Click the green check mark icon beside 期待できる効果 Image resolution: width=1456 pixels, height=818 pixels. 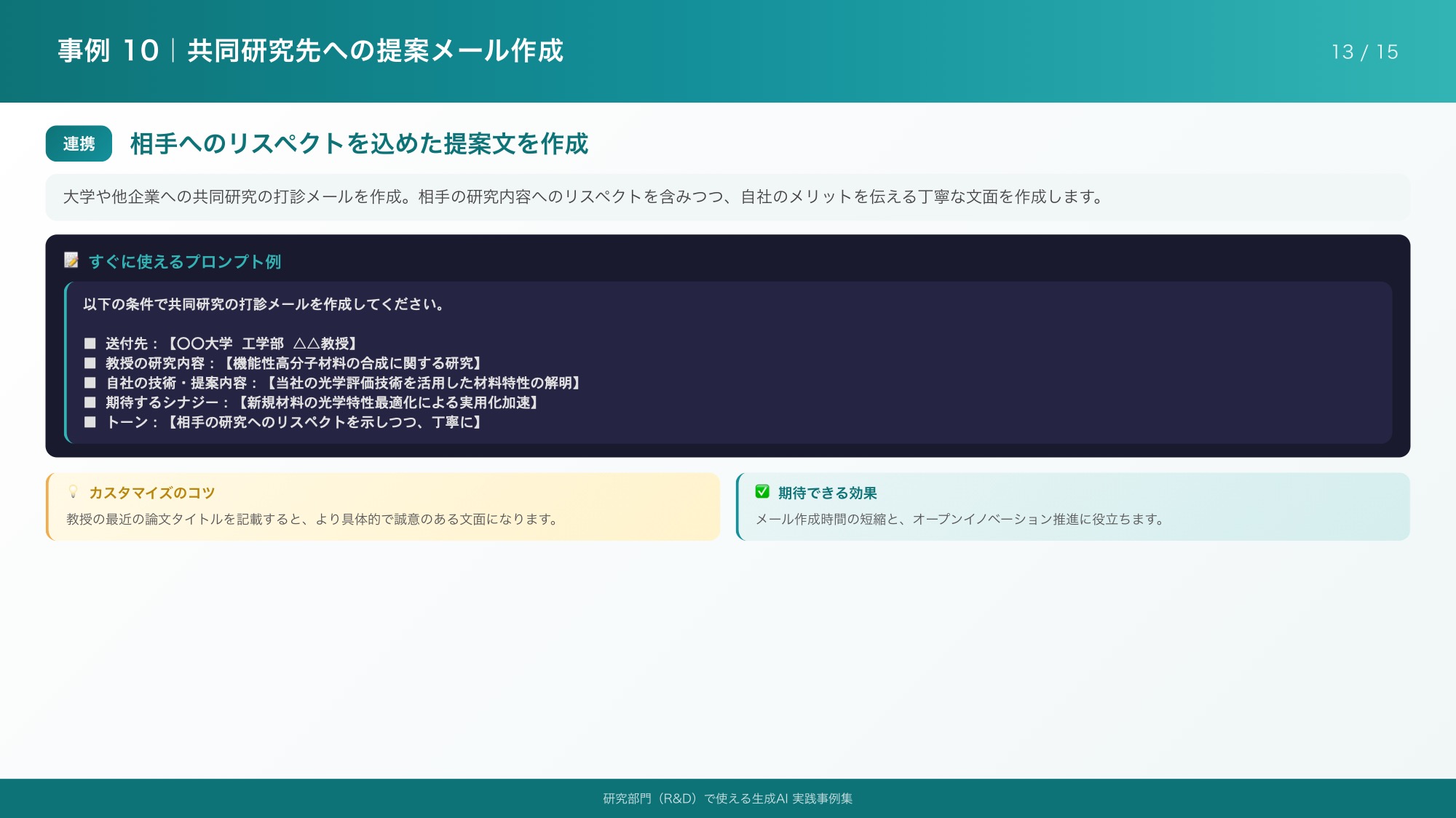tap(762, 492)
